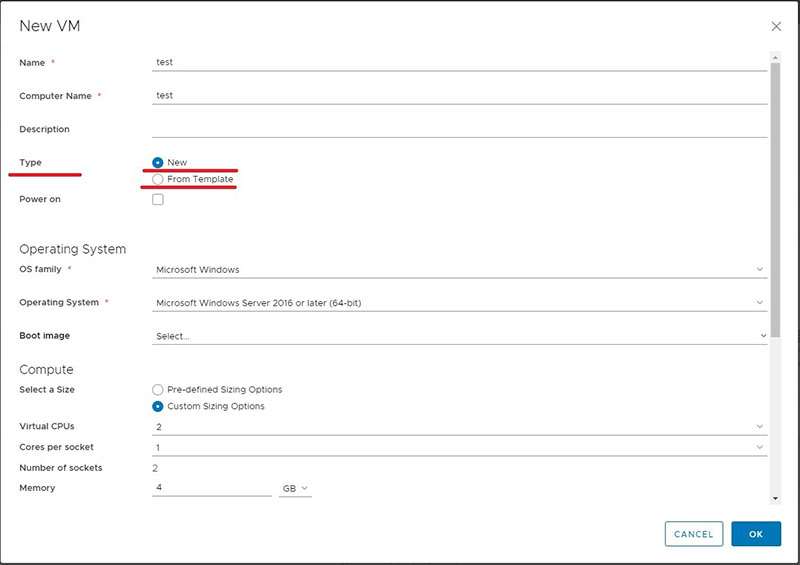Open the OS family dropdown
The image size is (800, 565).
[x=460, y=269]
